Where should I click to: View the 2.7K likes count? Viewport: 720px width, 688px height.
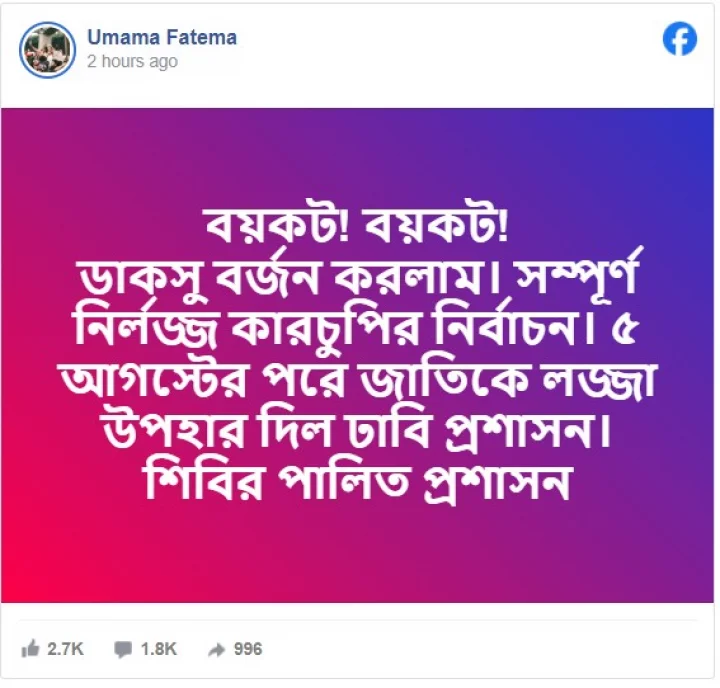[x=65, y=649]
